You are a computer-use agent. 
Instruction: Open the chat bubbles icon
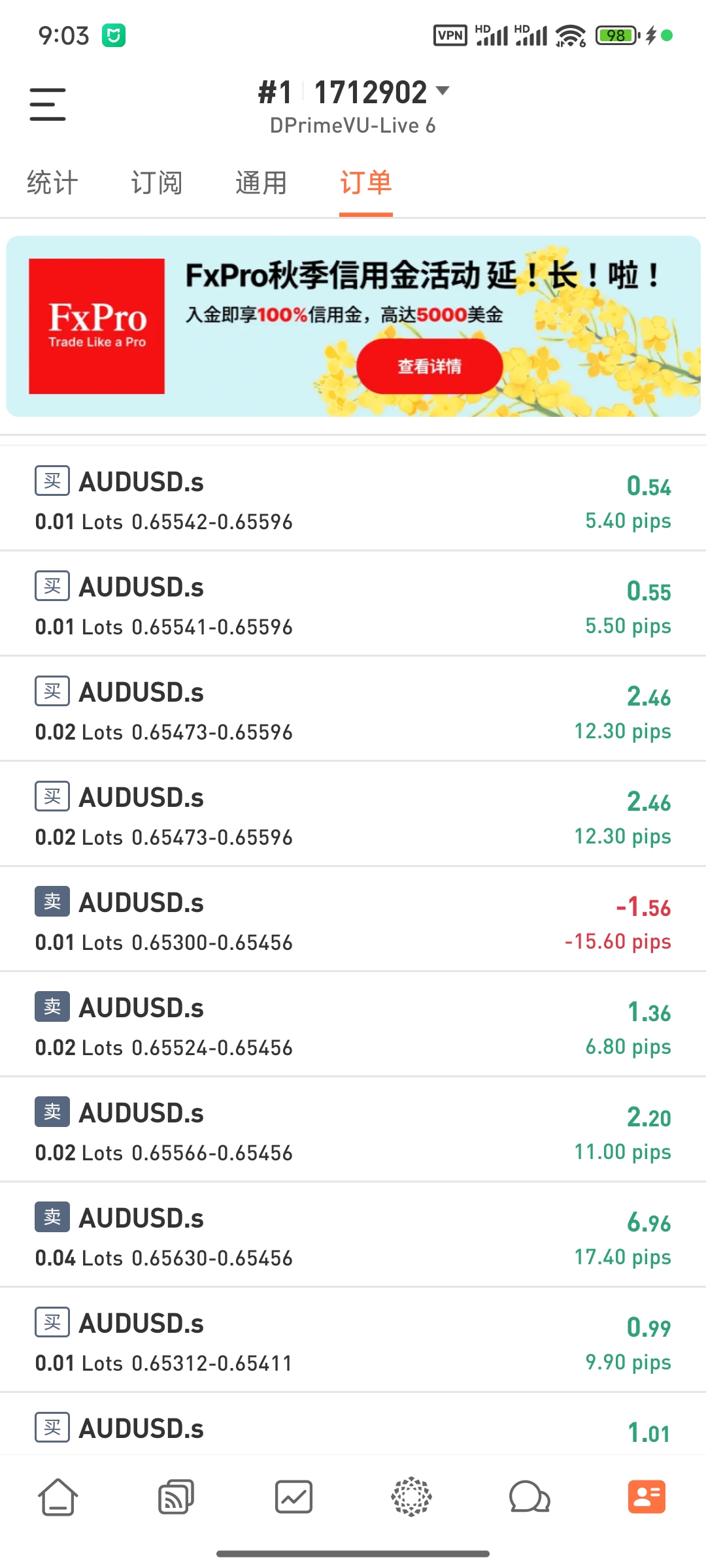click(x=529, y=1497)
